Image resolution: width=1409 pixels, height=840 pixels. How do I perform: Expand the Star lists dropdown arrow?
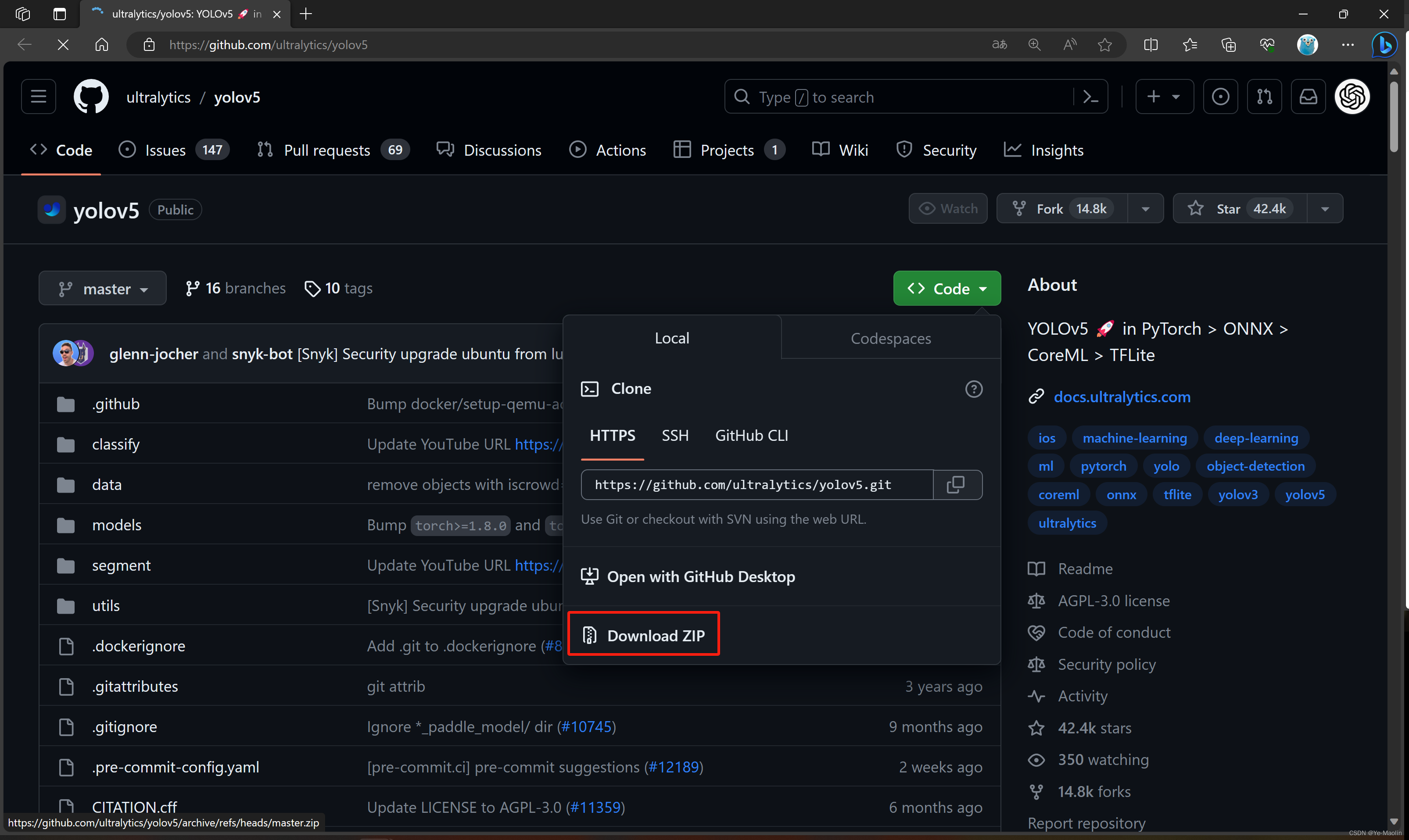coord(1325,209)
